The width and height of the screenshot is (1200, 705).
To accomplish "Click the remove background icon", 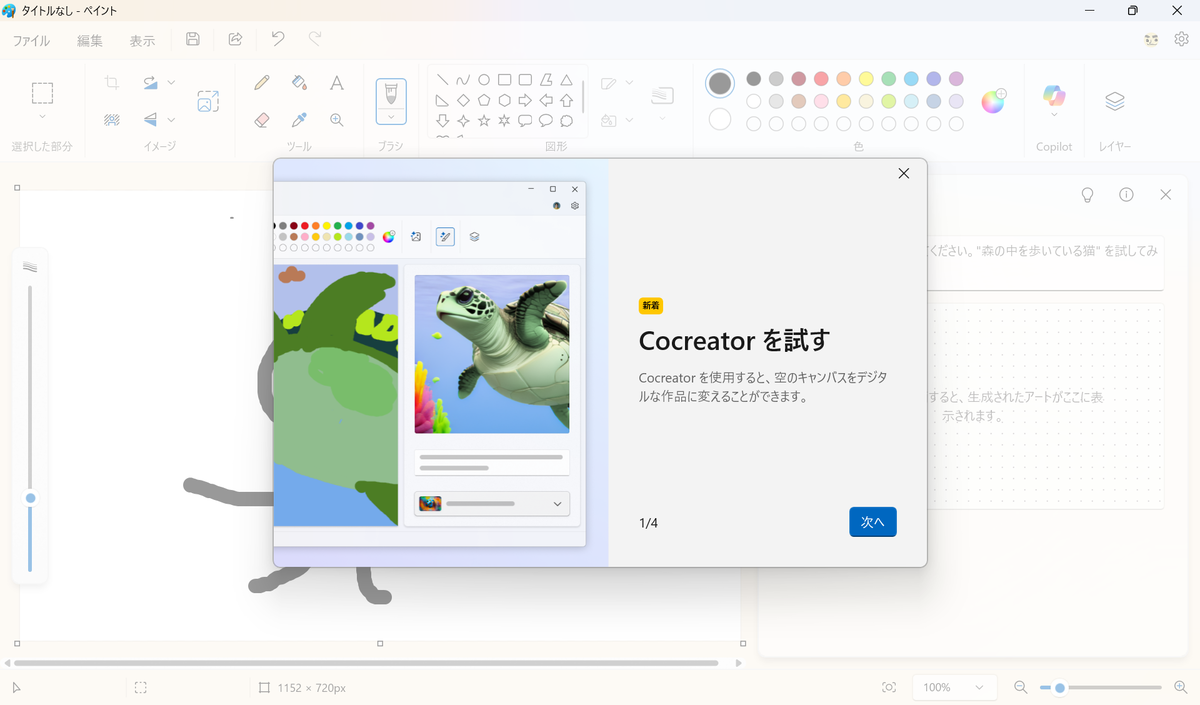I will [112, 119].
